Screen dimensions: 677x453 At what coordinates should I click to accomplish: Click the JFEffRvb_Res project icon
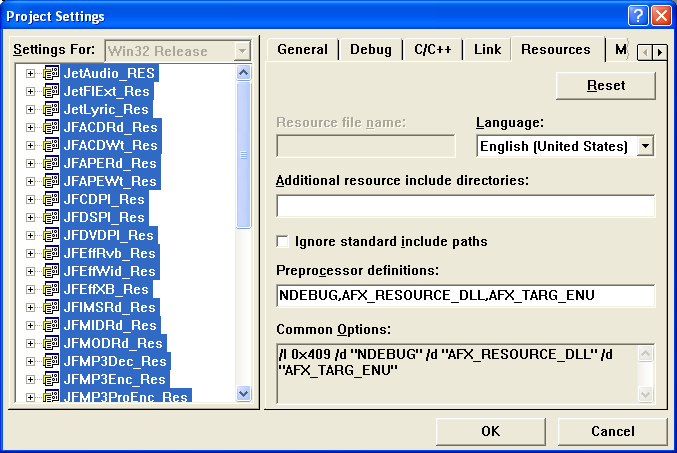click(51, 253)
